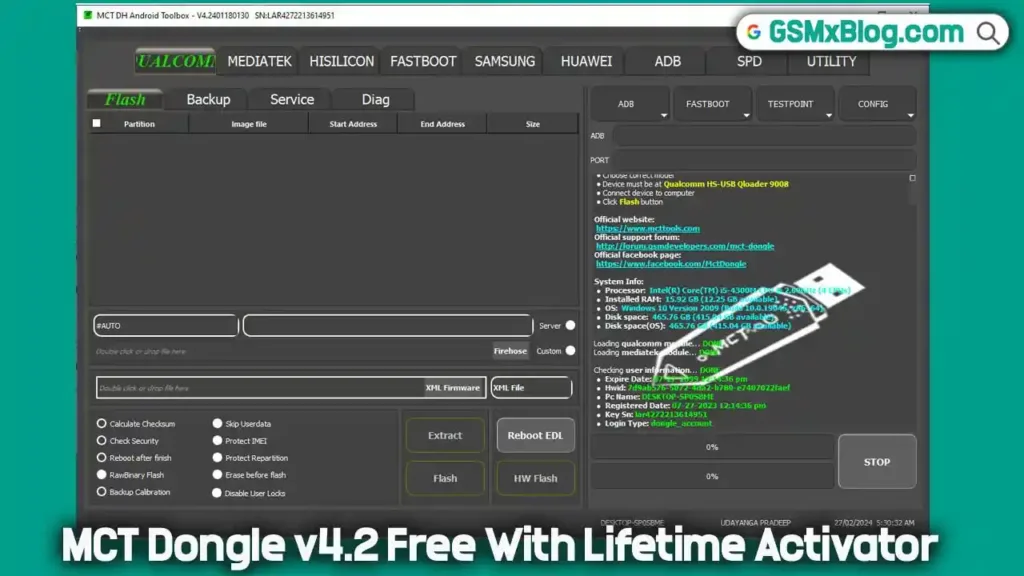The image size is (1024, 576).
Task: Click the search magnifier icon on GSMxBlog banner
Action: [987, 33]
